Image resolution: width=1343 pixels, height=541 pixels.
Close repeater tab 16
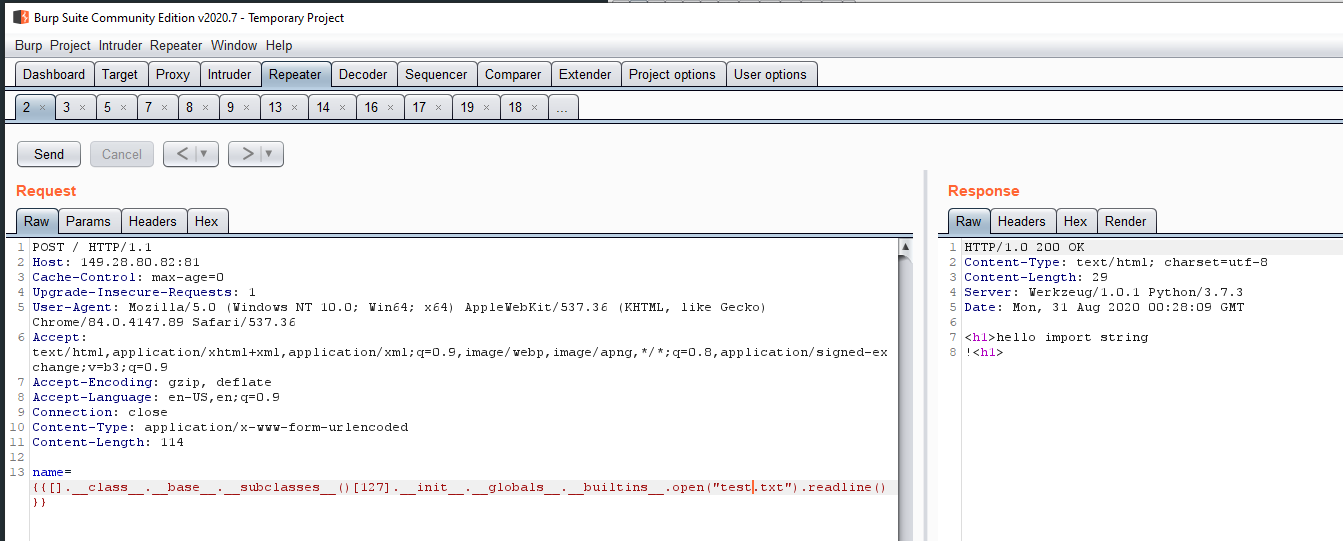pyautogui.click(x=390, y=108)
